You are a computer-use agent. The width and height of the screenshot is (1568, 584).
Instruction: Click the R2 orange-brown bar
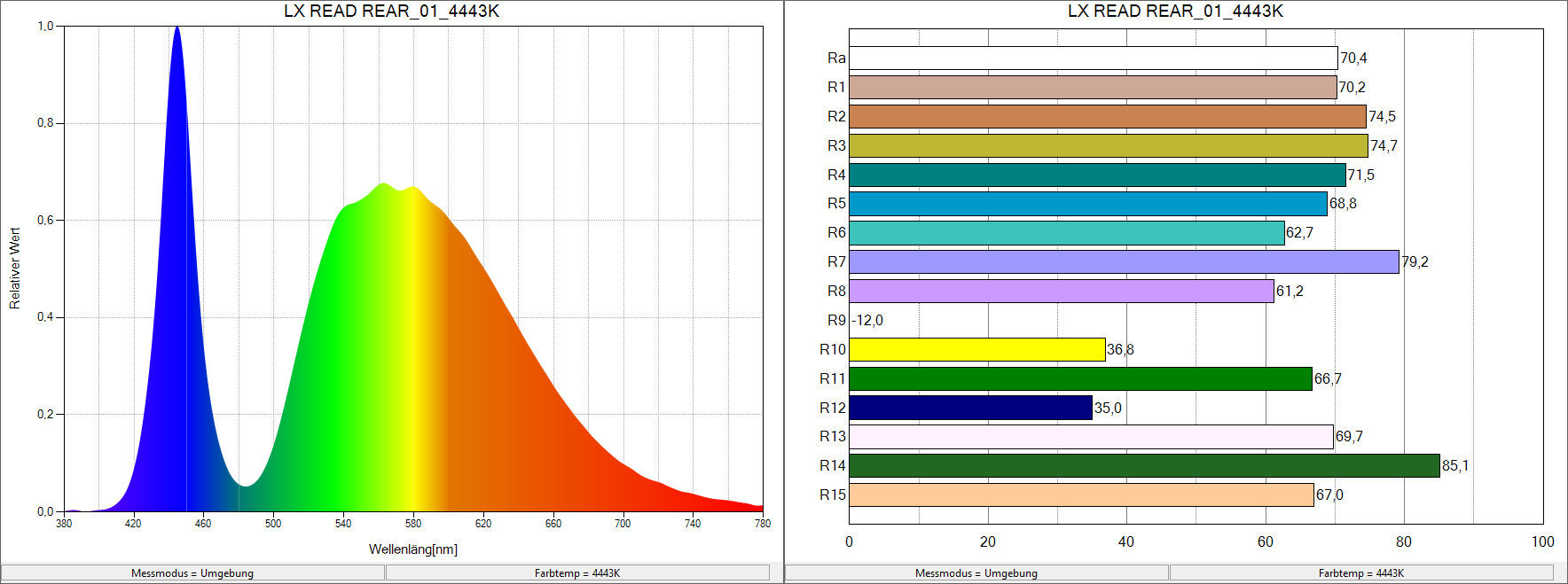[1108, 116]
